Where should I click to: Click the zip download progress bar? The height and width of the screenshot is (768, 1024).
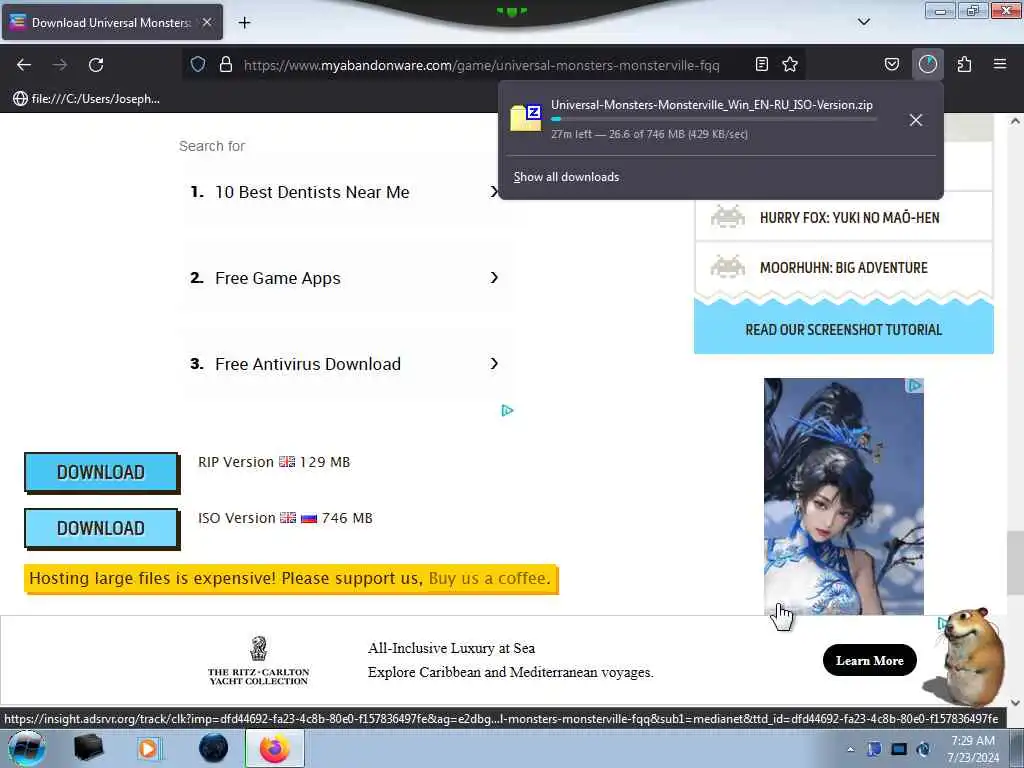[713, 120]
